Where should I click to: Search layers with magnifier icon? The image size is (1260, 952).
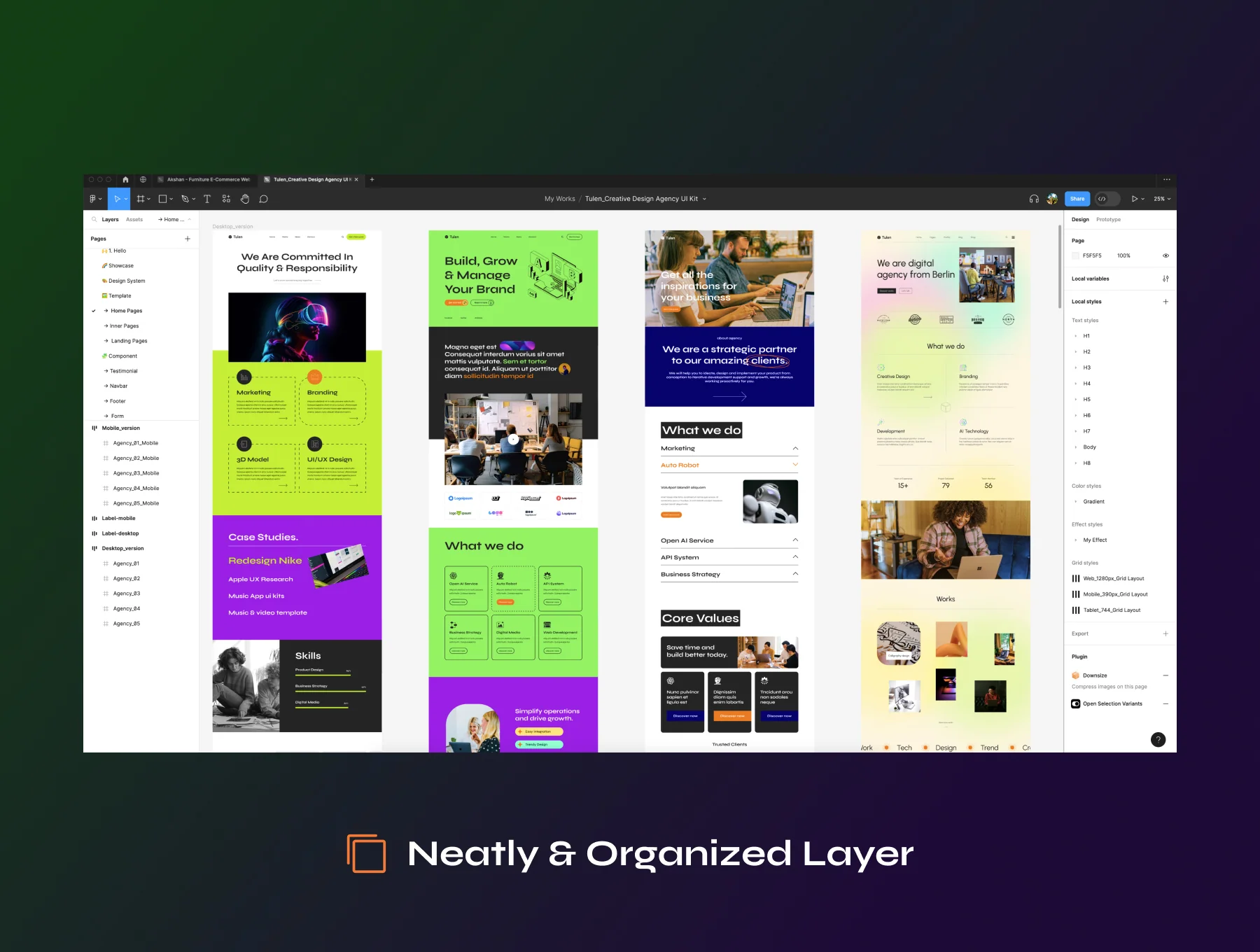94,219
